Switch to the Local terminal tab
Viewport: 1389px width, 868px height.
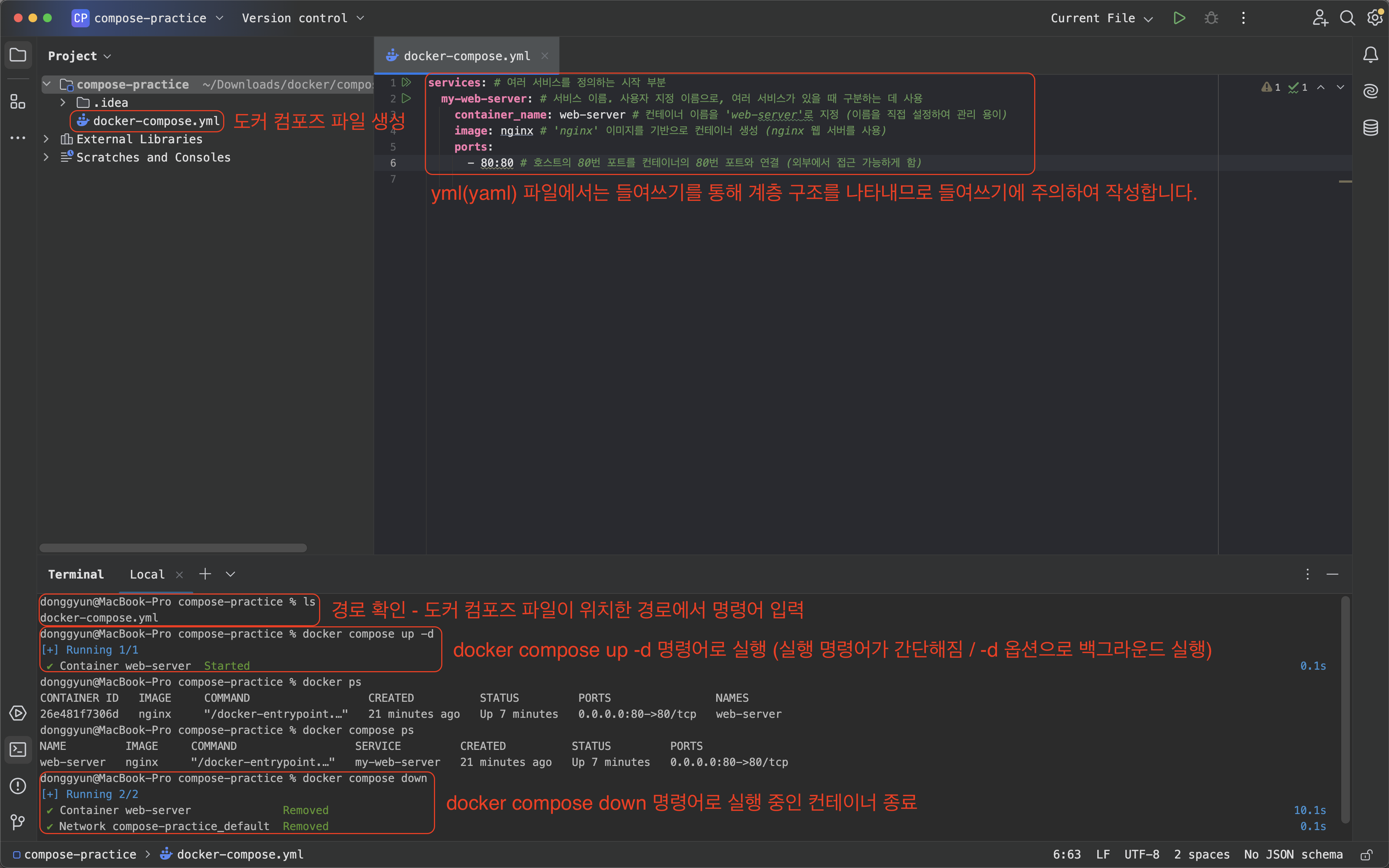point(147,574)
